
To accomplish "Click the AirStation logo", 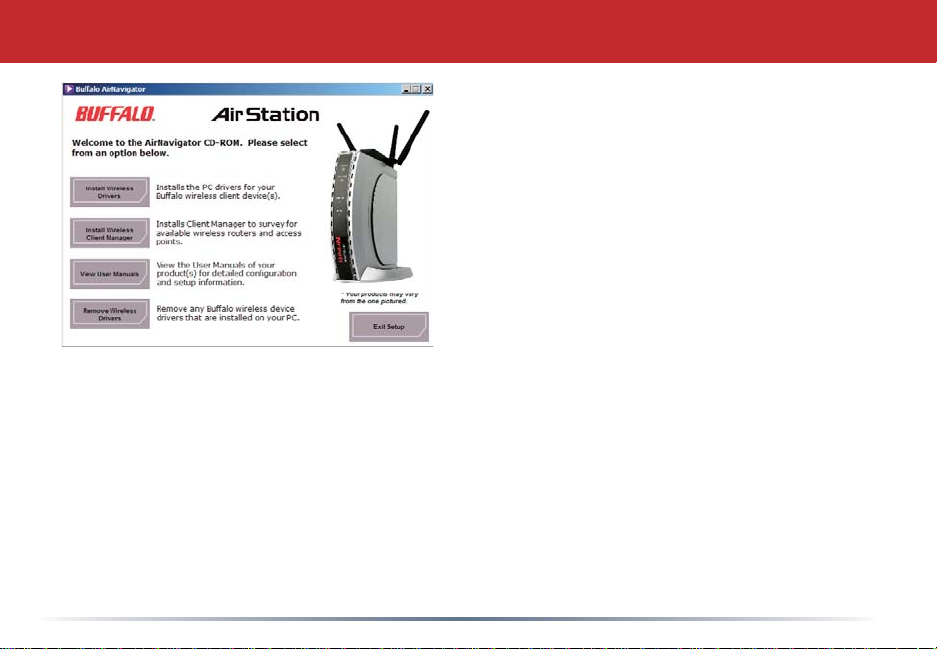I will (265, 114).
